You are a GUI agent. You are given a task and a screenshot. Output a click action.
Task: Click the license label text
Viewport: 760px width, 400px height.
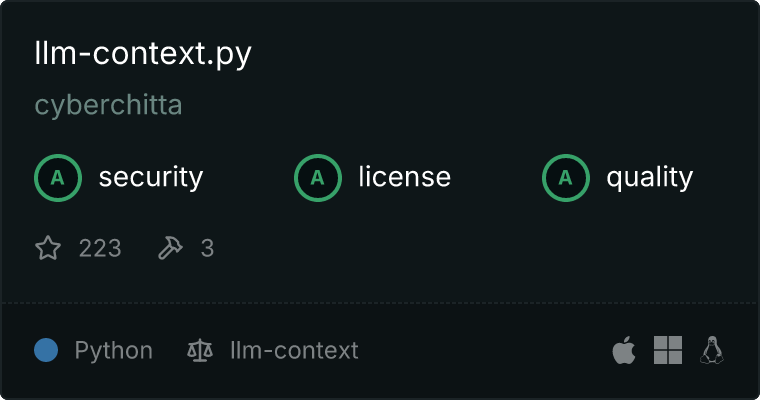point(405,176)
